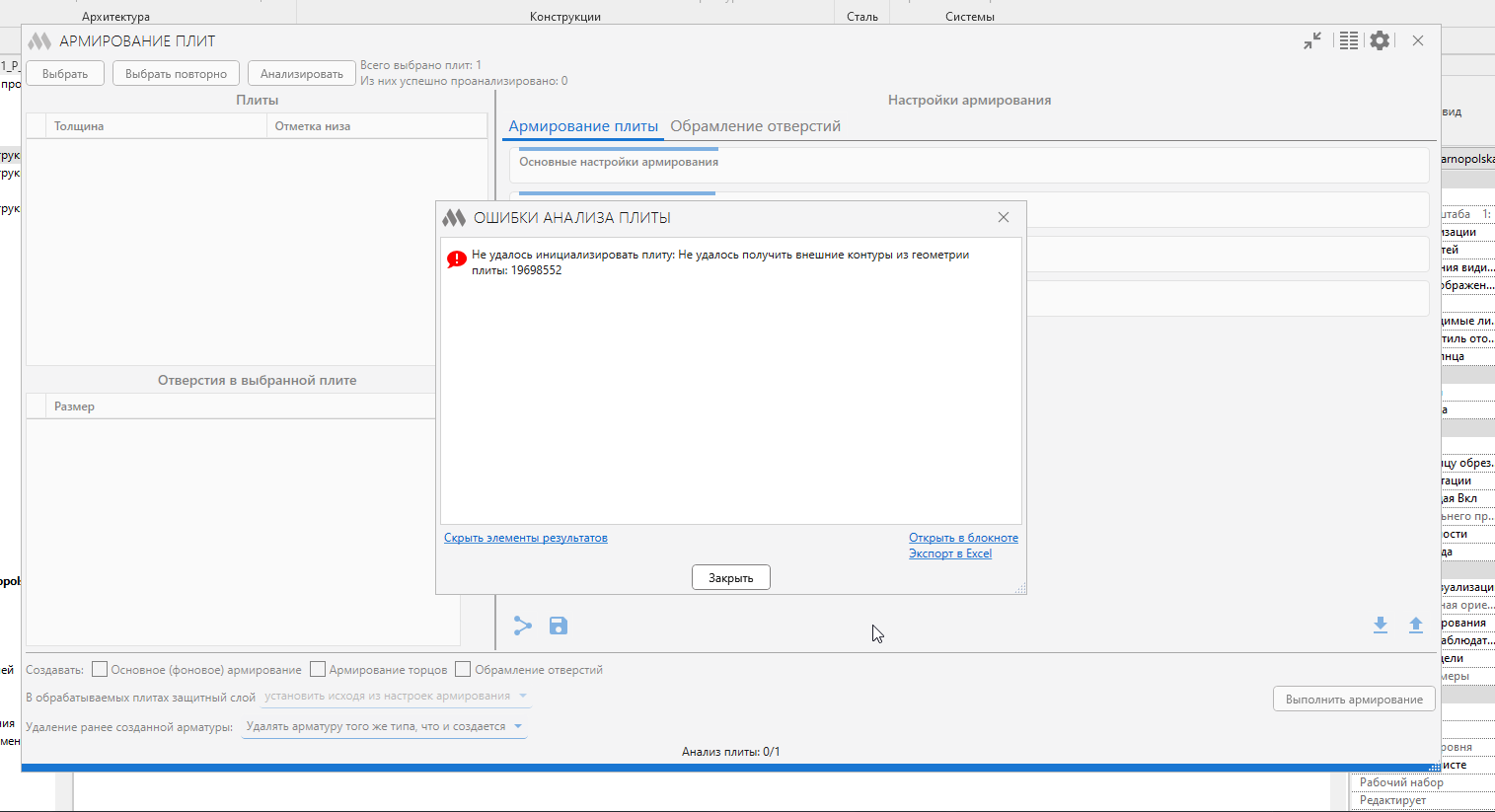Switch to the Обрамление отверстий tab
This screenshot has height=812, width=1495.
coord(755,126)
